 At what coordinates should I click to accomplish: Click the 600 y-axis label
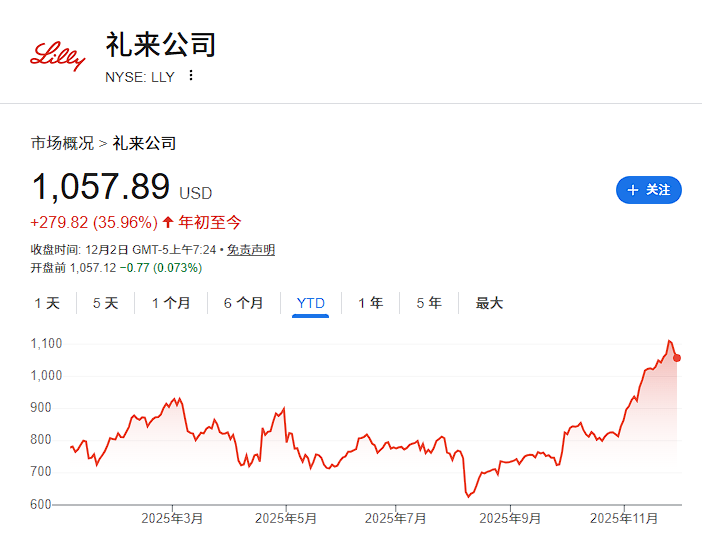[x=41, y=504]
